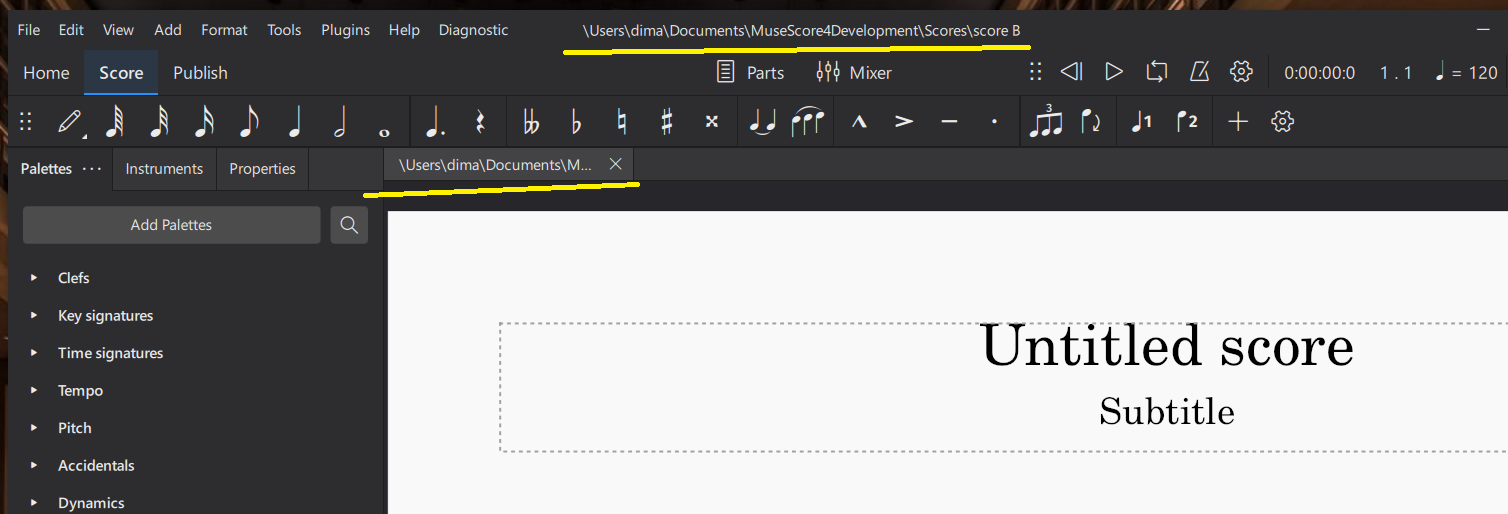
Task: Click the Add Palettes button
Action: pyautogui.click(x=171, y=225)
